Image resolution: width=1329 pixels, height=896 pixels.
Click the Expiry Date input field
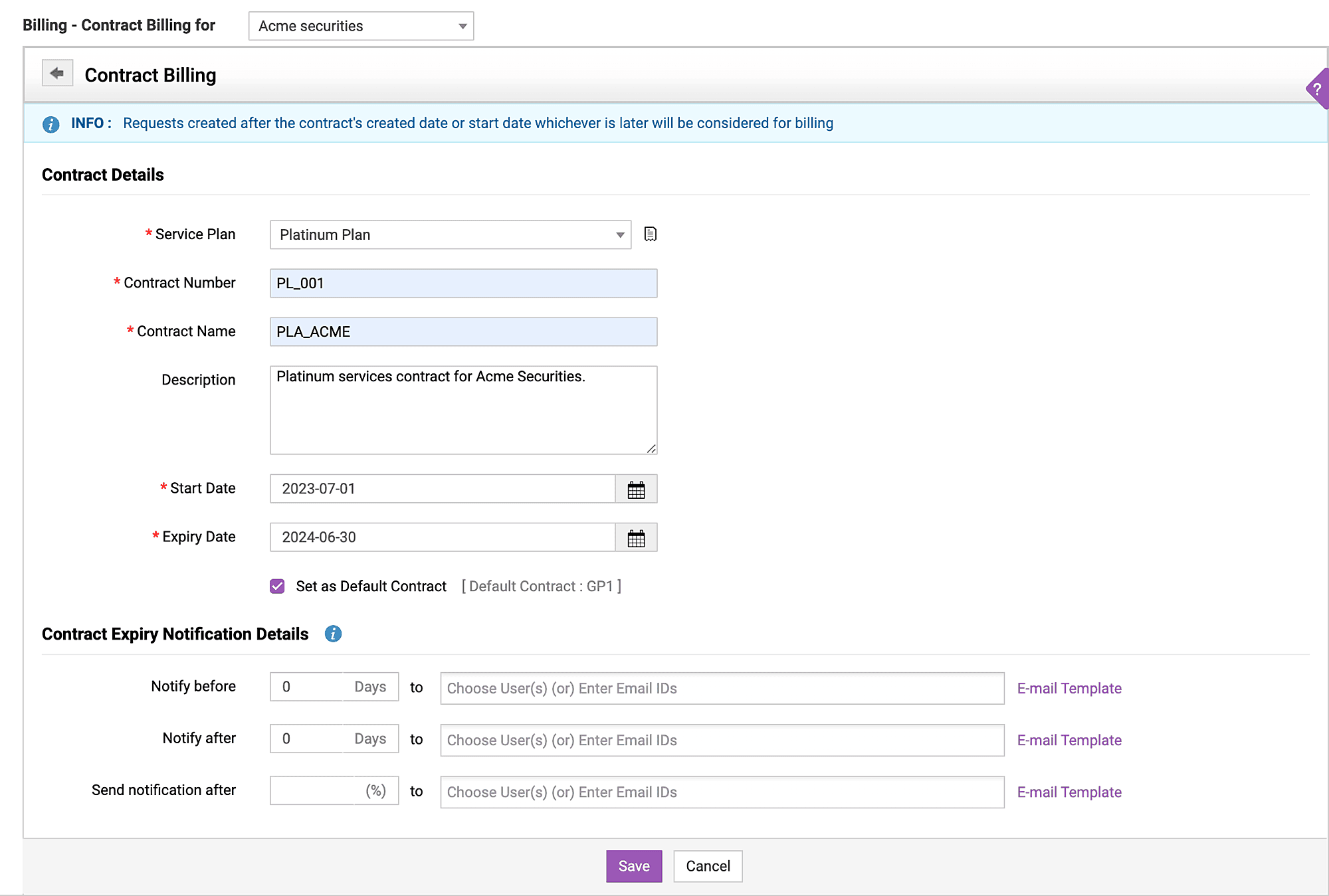pos(443,537)
